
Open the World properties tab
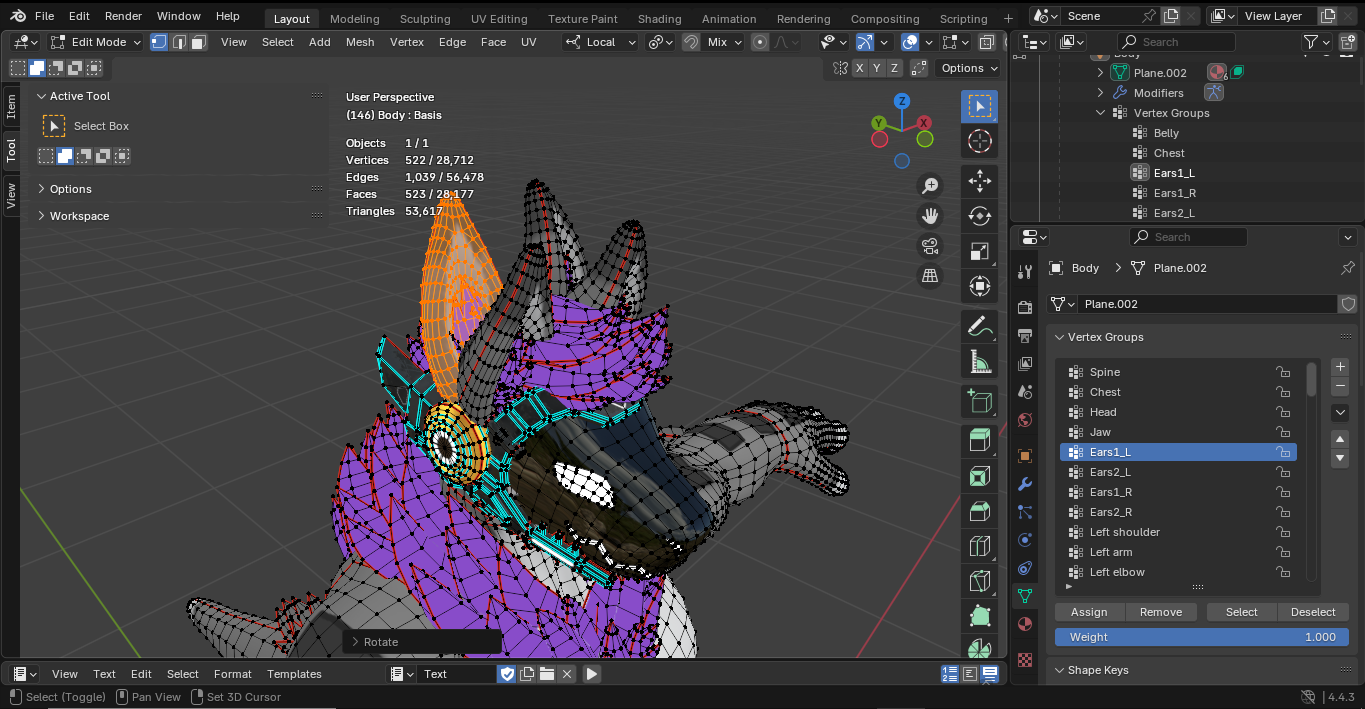(x=1024, y=420)
